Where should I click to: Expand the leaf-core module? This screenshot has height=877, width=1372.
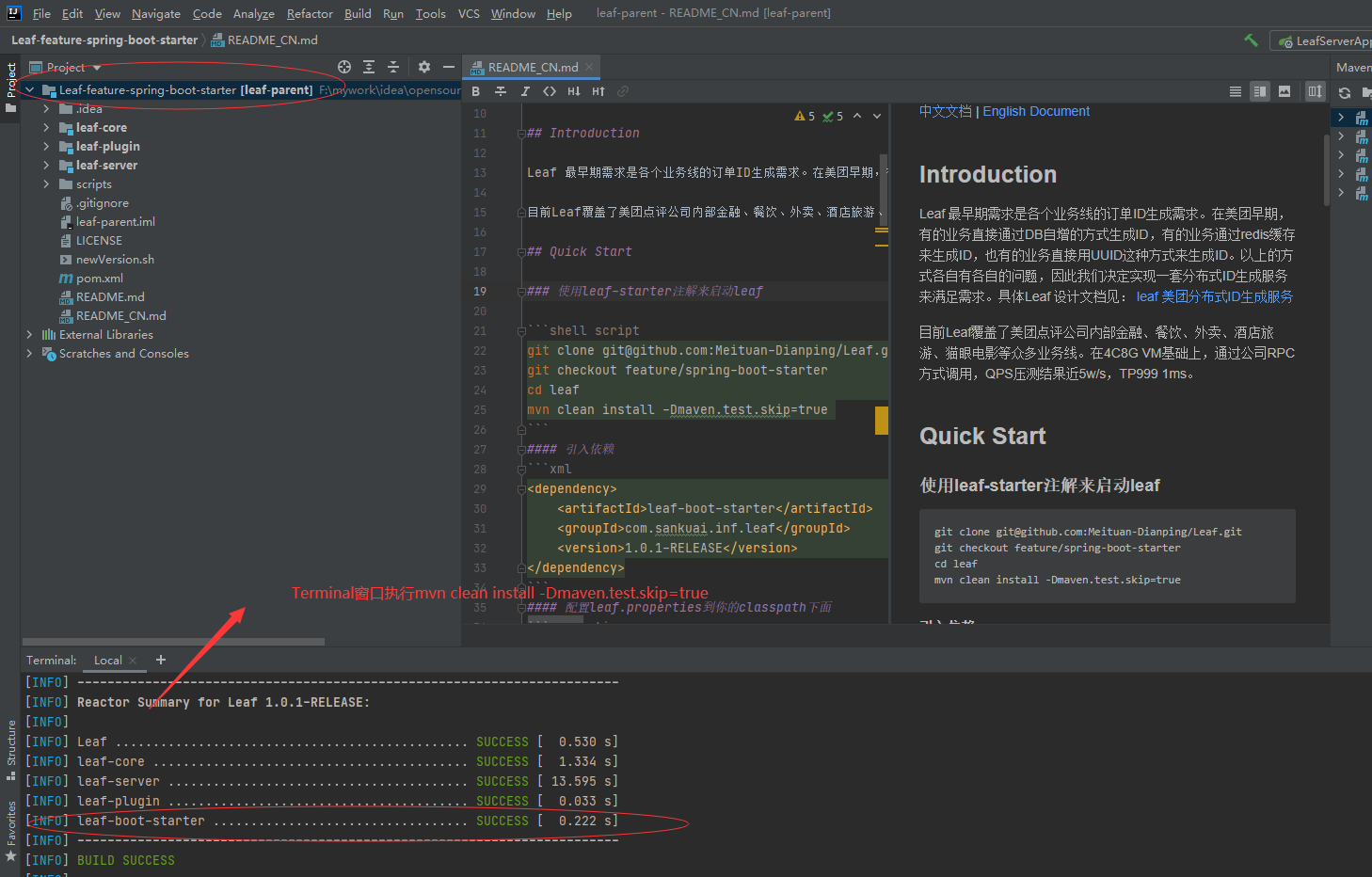coord(46,128)
